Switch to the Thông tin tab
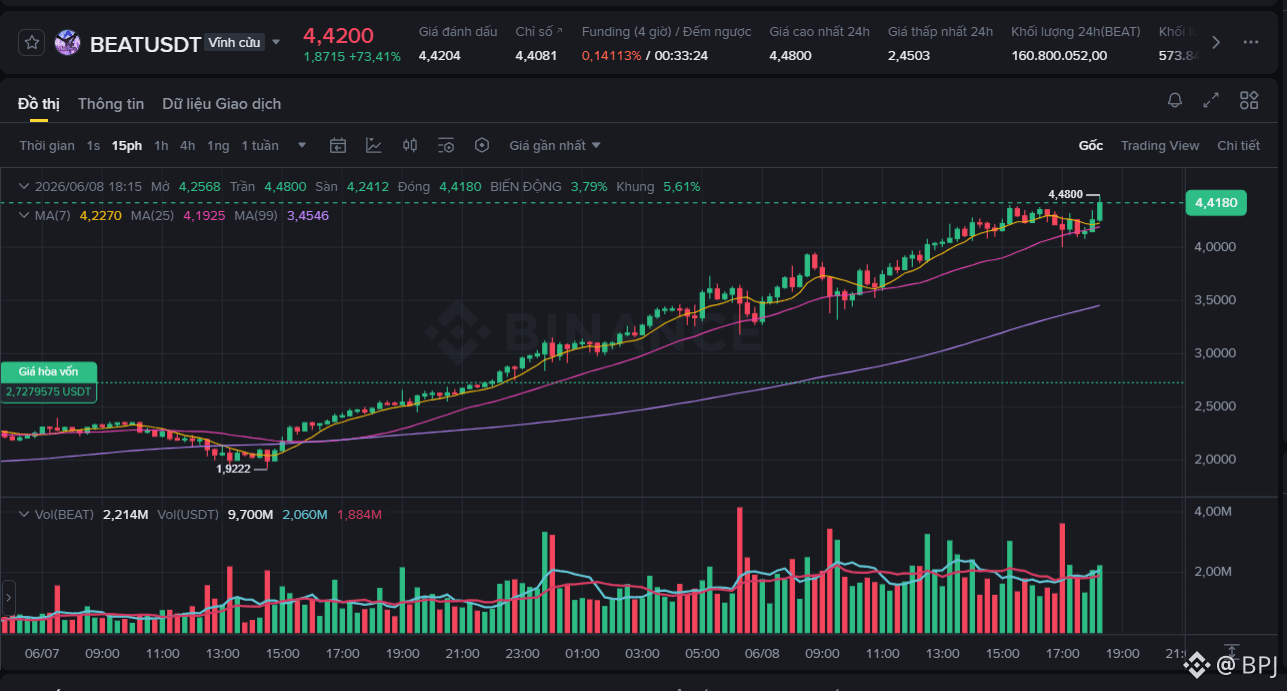1287x691 pixels. pyautogui.click(x=111, y=104)
